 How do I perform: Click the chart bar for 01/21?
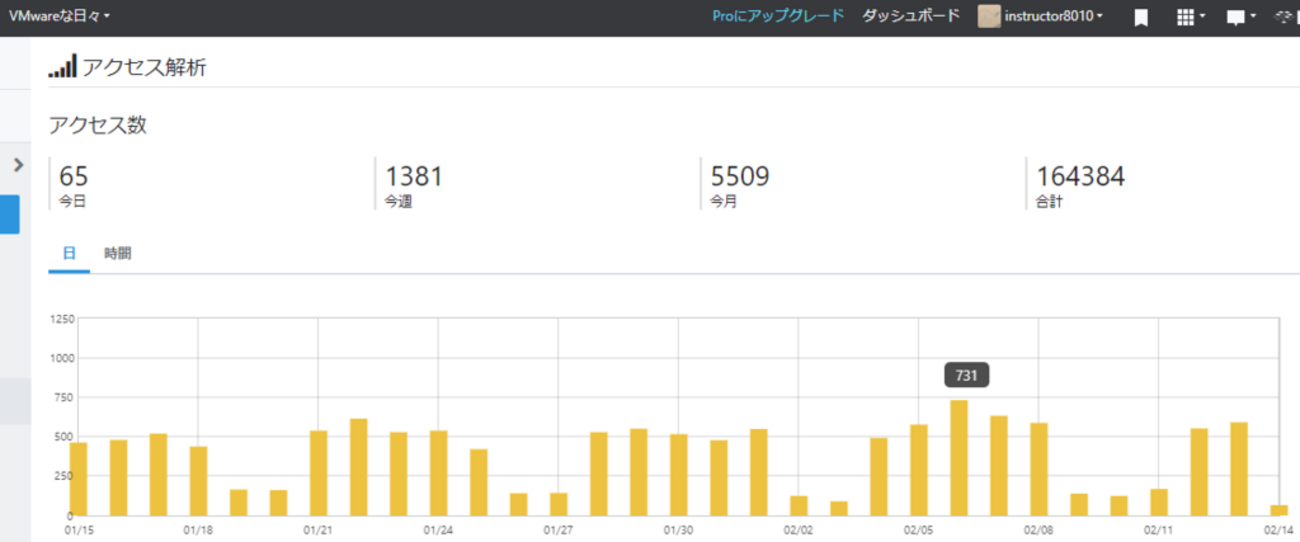pos(318,473)
